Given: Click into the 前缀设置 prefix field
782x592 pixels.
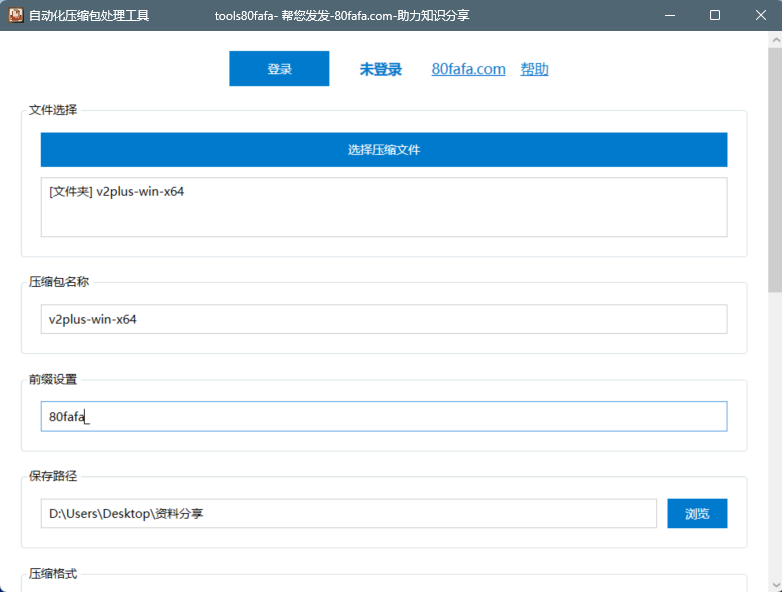Looking at the screenshot, I should point(383,416).
